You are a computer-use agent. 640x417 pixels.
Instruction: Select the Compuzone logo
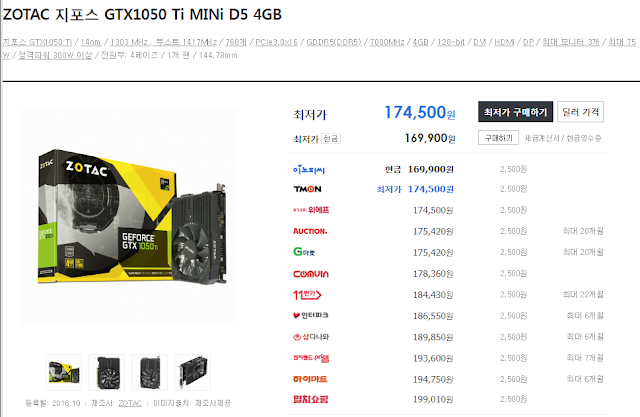311,274
